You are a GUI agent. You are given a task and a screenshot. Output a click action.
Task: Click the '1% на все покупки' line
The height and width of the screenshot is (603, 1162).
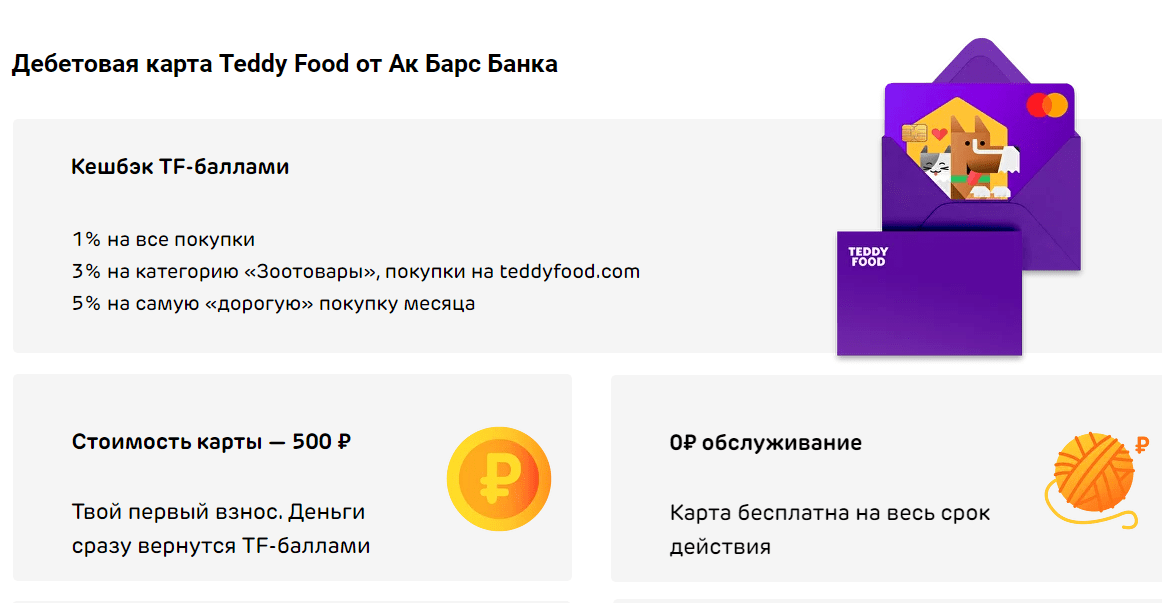tap(163, 240)
